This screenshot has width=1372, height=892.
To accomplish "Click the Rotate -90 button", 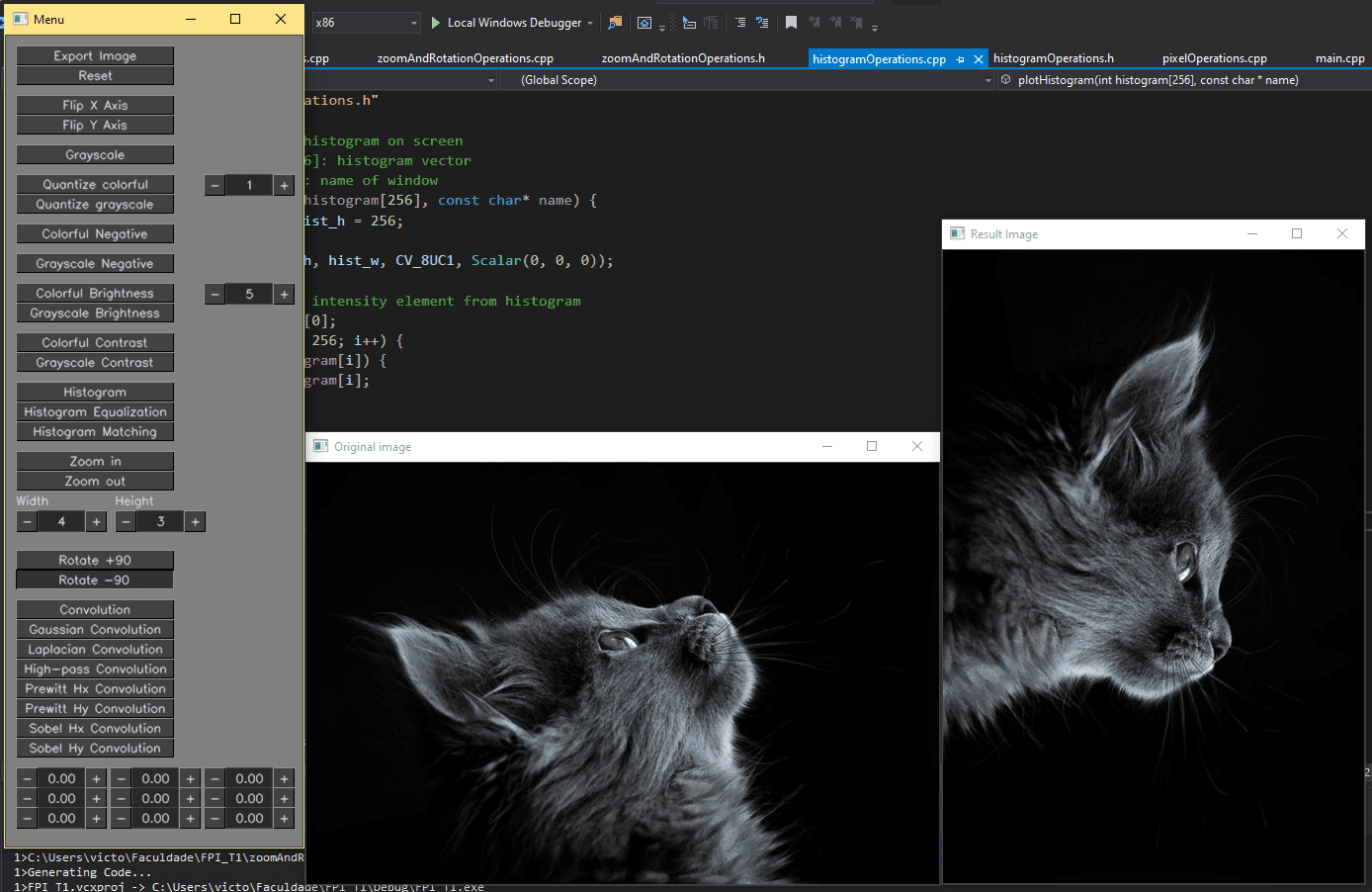I will click(x=95, y=580).
